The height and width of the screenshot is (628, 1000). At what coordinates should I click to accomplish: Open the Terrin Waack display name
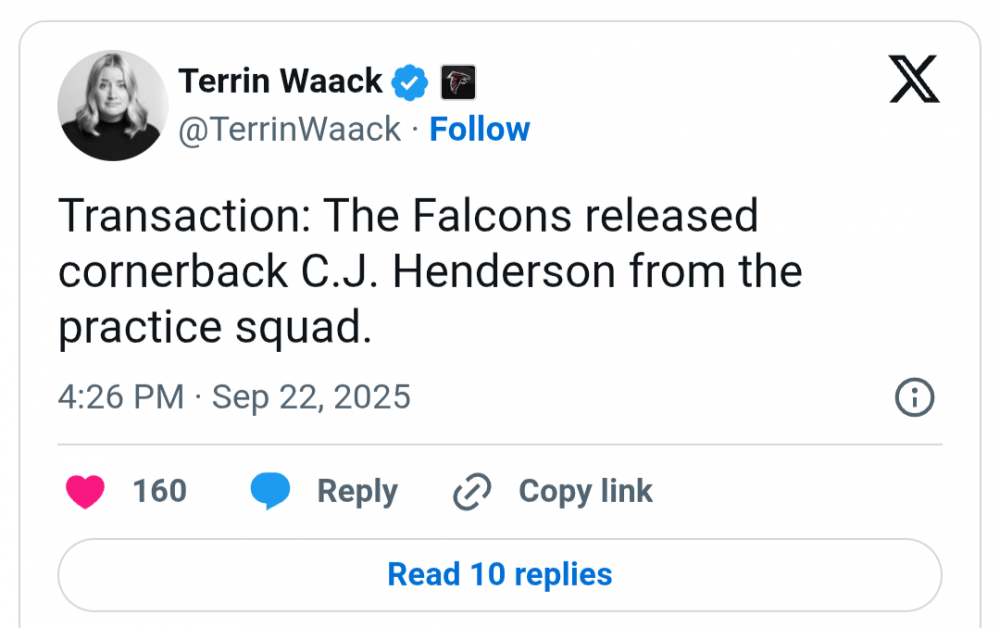[280, 81]
